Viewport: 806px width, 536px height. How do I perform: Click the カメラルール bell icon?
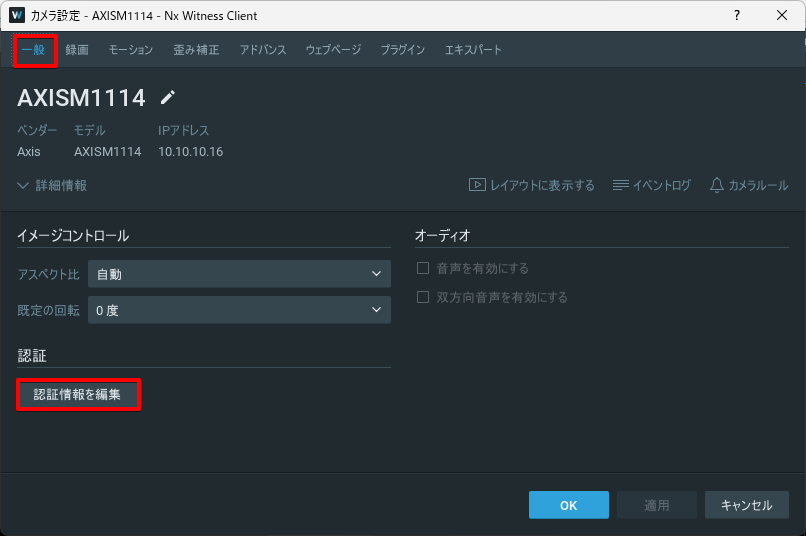tap(717, 185)
